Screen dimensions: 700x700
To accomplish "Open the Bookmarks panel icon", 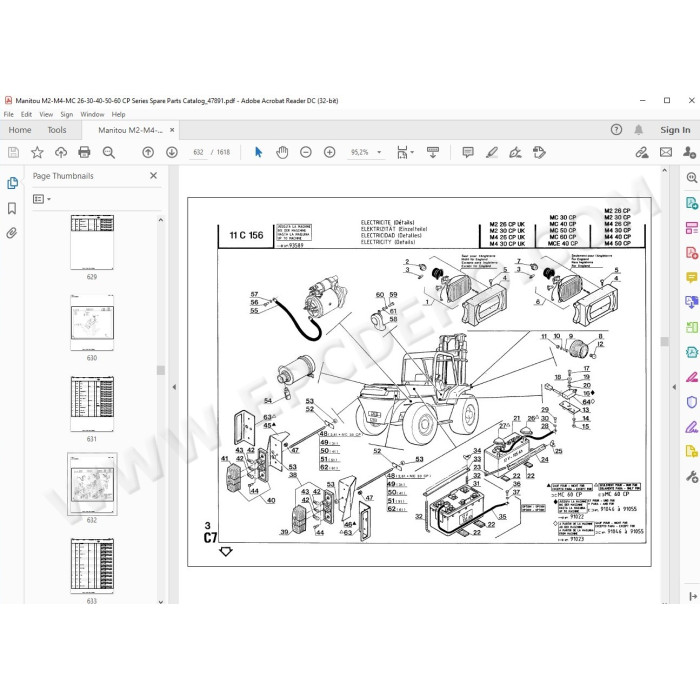I will pyautogui.click(x=12, y=208).
